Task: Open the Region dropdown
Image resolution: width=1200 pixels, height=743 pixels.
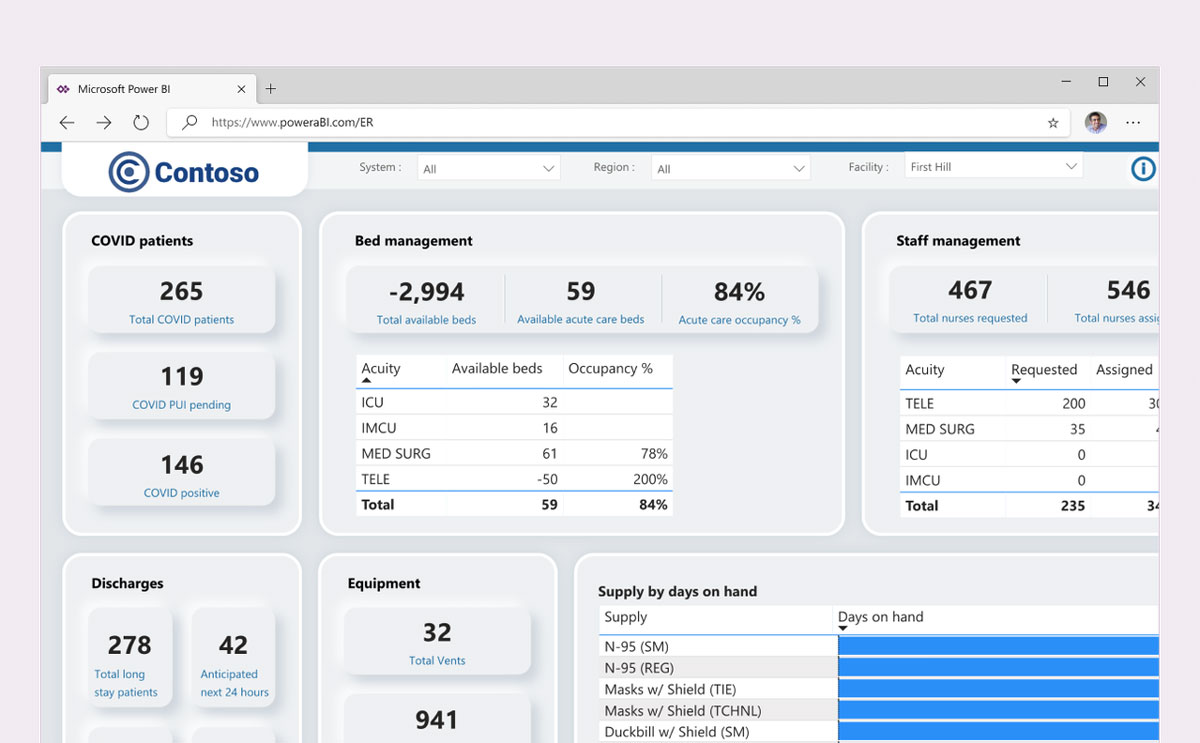Action: point(730,169)
